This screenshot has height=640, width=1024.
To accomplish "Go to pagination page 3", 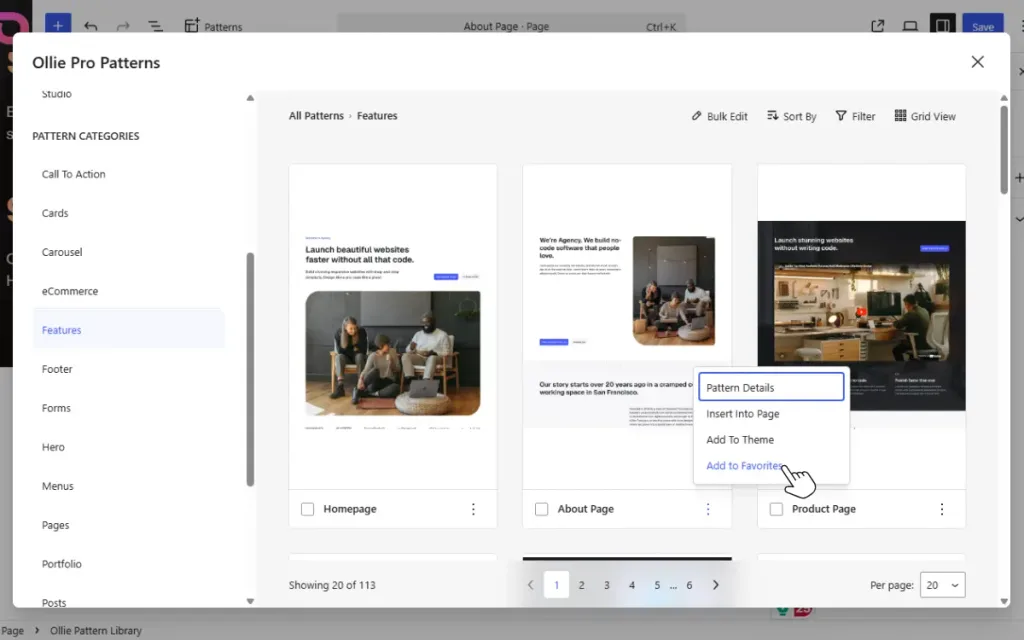I will coord(607,585).
